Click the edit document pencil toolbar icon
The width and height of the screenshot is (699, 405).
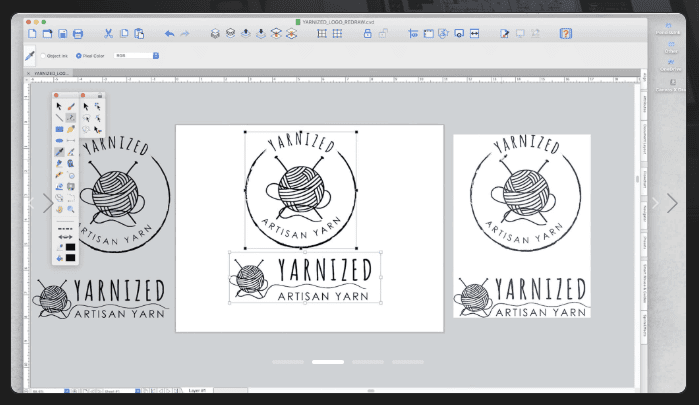(x=505, y=34)
